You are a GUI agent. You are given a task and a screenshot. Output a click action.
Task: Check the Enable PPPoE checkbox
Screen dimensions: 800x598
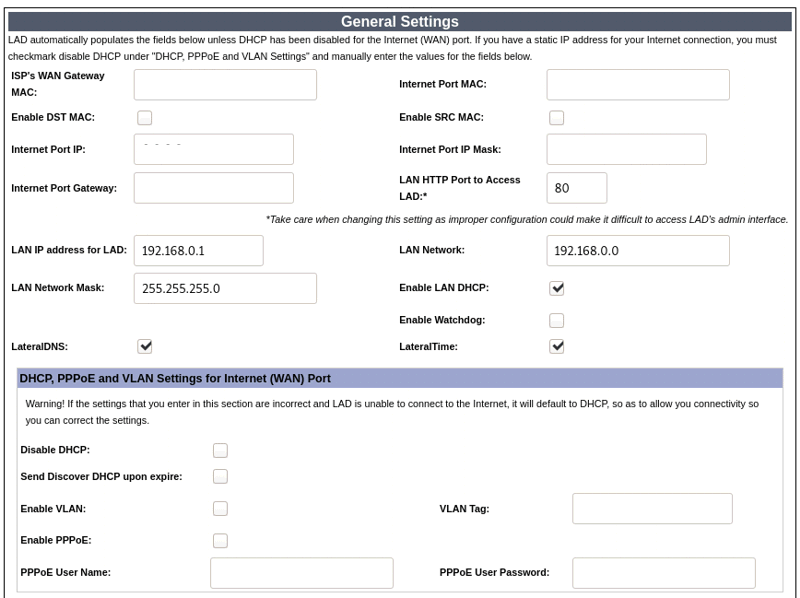220,541
